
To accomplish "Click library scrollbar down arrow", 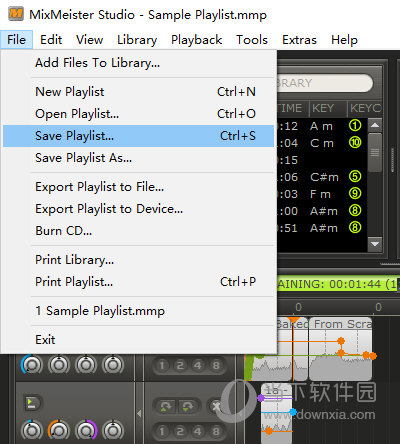I will tap(375, 244).
